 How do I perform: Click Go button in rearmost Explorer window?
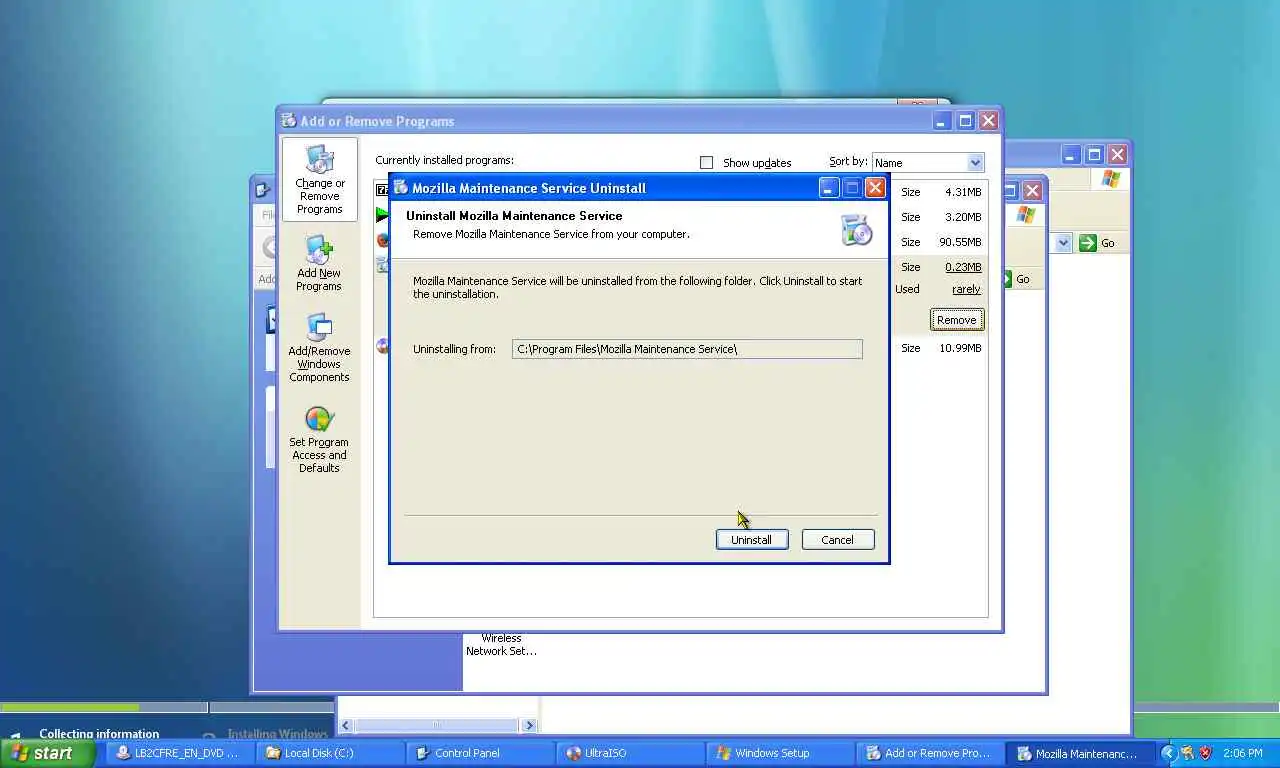[x=1097, y=243]
